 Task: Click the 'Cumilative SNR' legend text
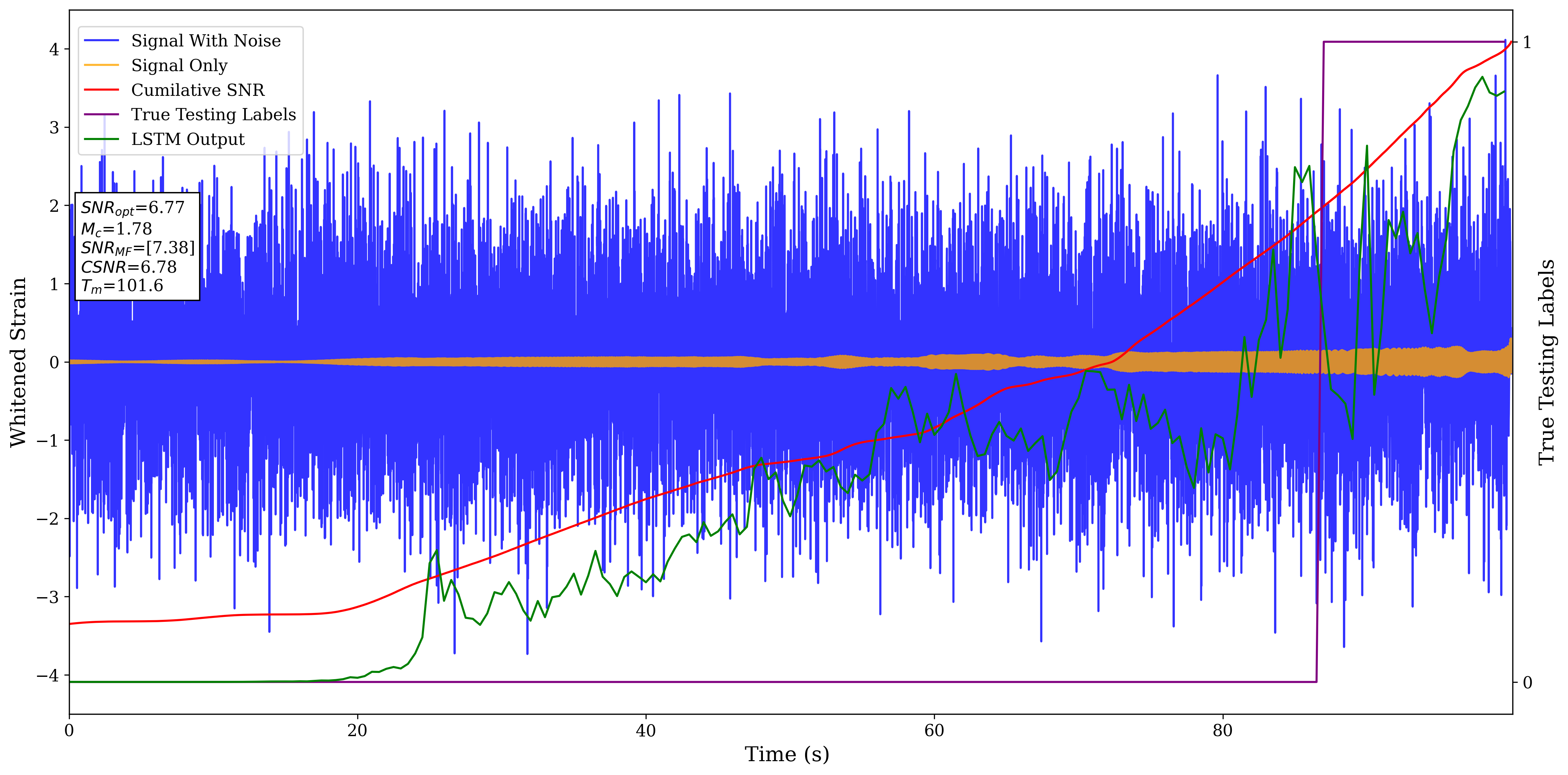click(198, 90)
